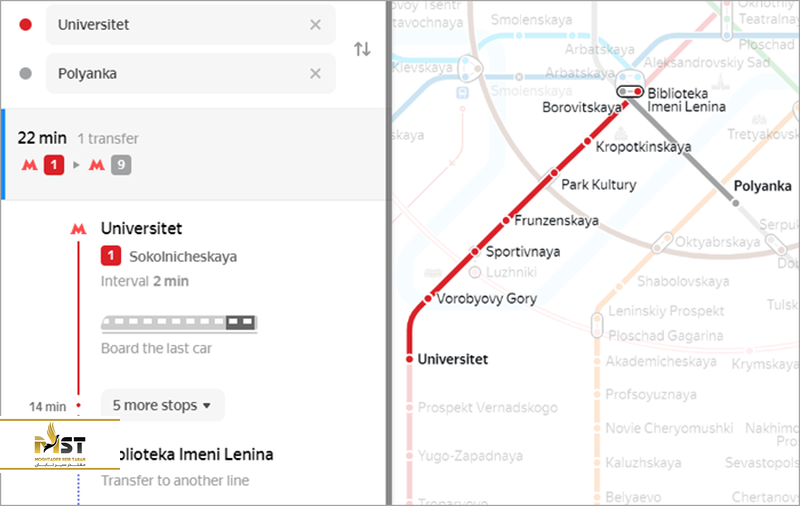The height and width of the screenshot is (506, 800).
Task: Expand the 5 more stops list
Action: pos(162,405)
